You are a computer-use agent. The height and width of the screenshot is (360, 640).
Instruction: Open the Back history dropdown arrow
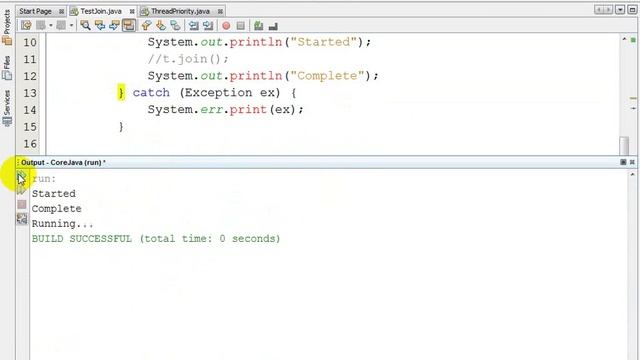coord(51,26)
